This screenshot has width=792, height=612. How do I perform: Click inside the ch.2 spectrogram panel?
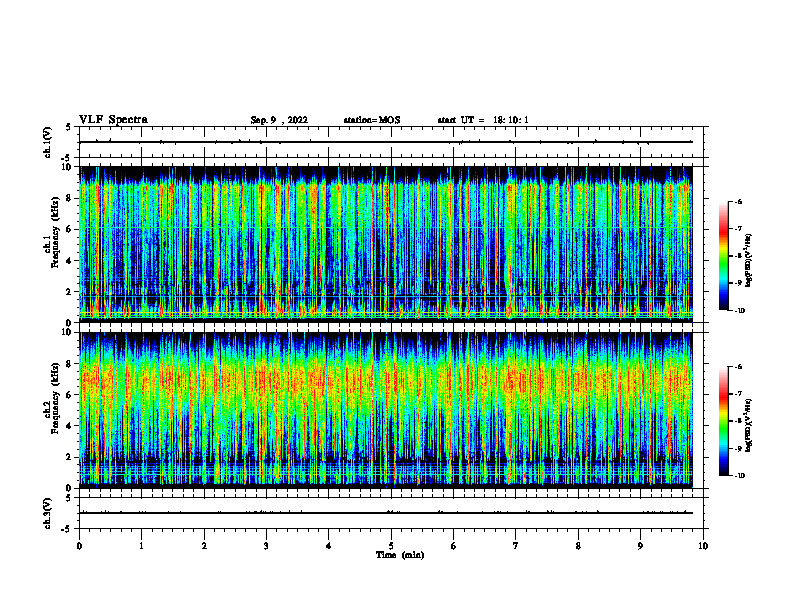pyautogui.click(x=386, y=410)
